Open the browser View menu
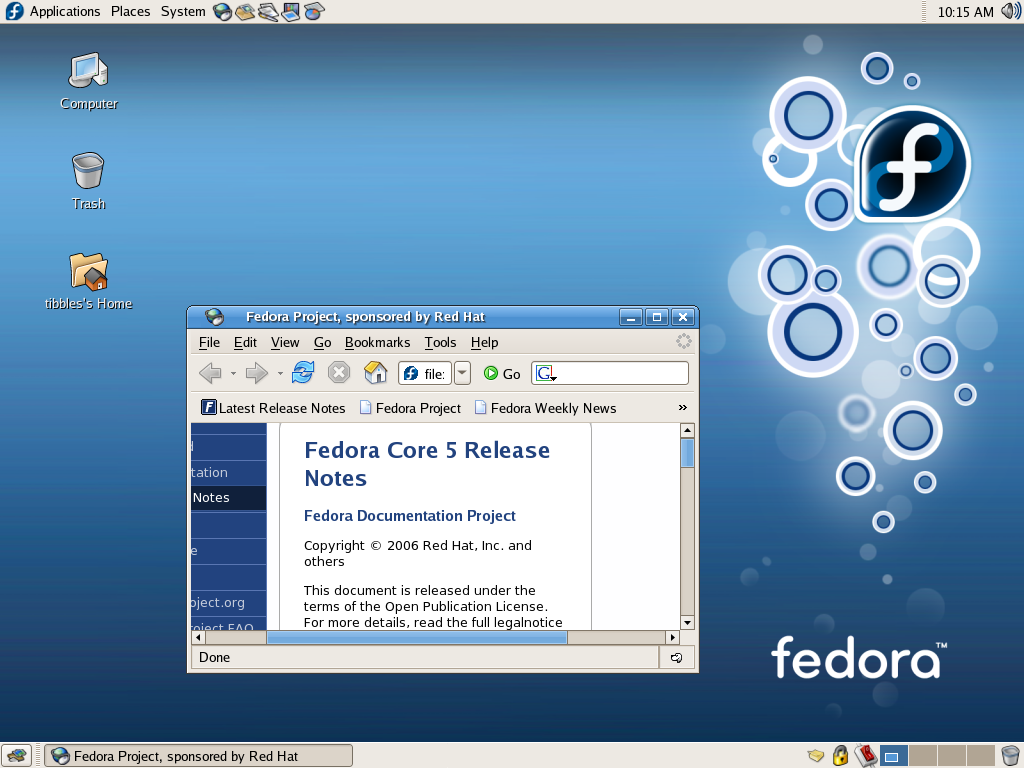Screen dimensions: 1024x768 click(285, 342)
